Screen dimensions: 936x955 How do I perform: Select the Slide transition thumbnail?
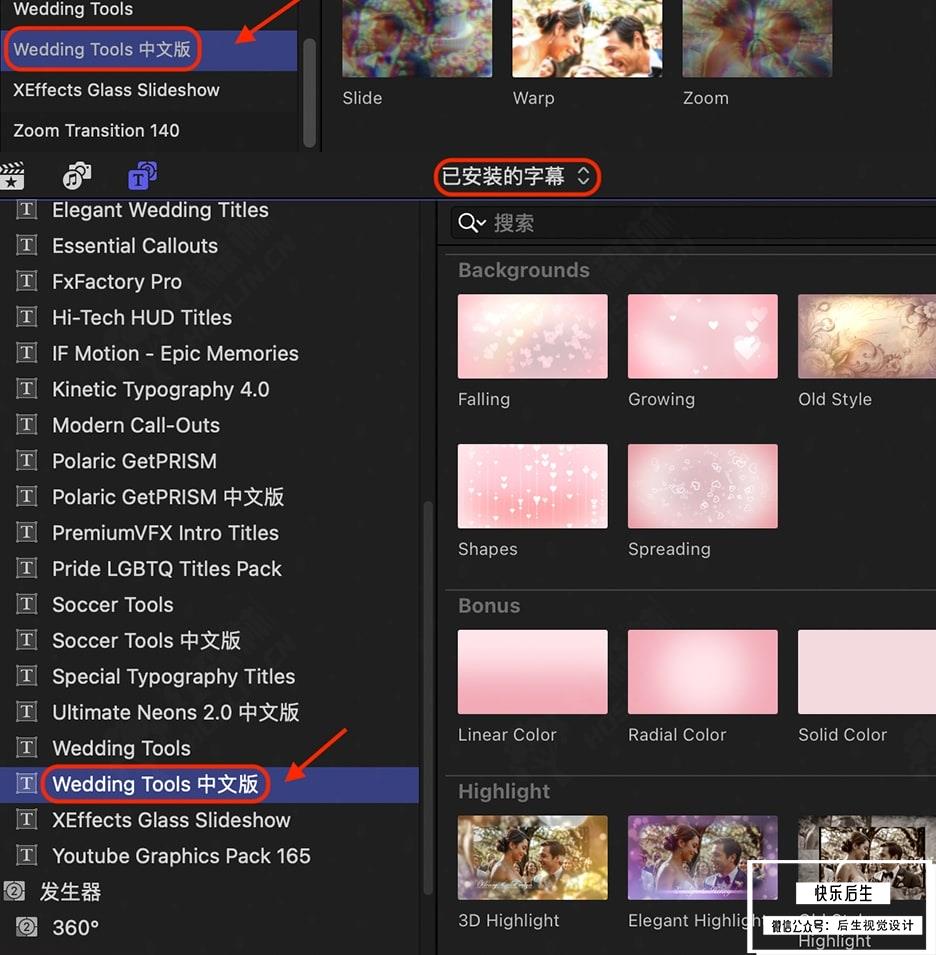417,38
